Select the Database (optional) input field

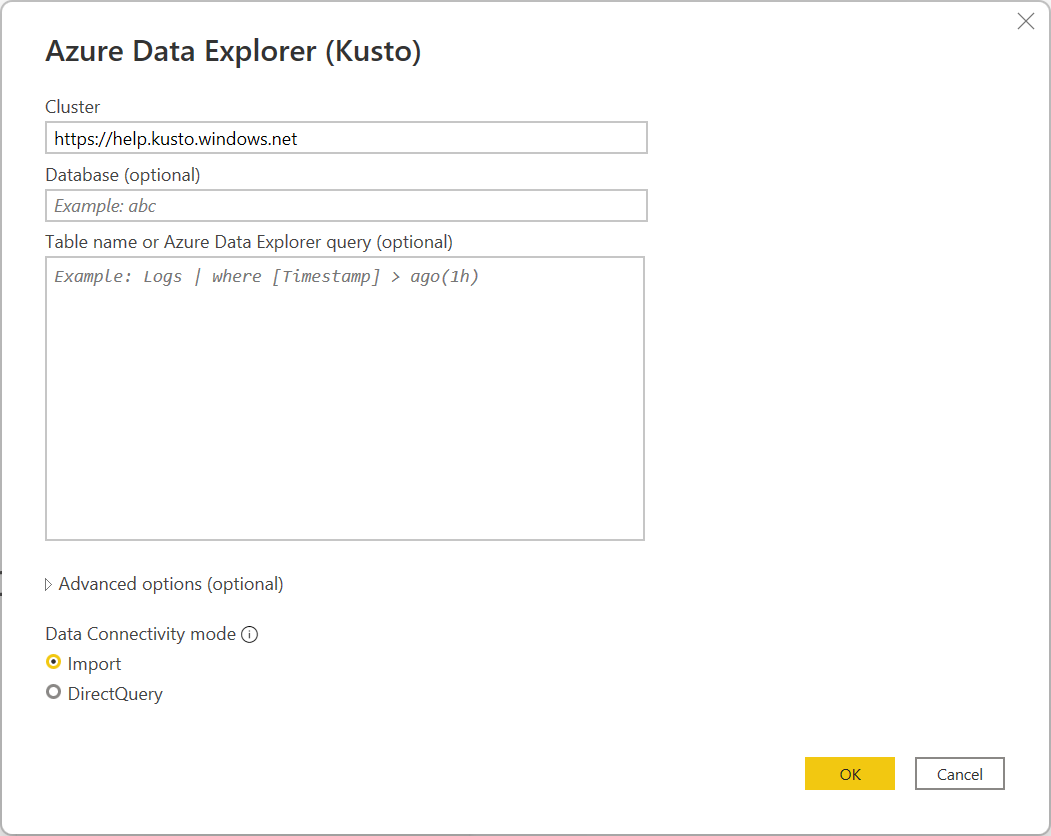coord(345,205)
